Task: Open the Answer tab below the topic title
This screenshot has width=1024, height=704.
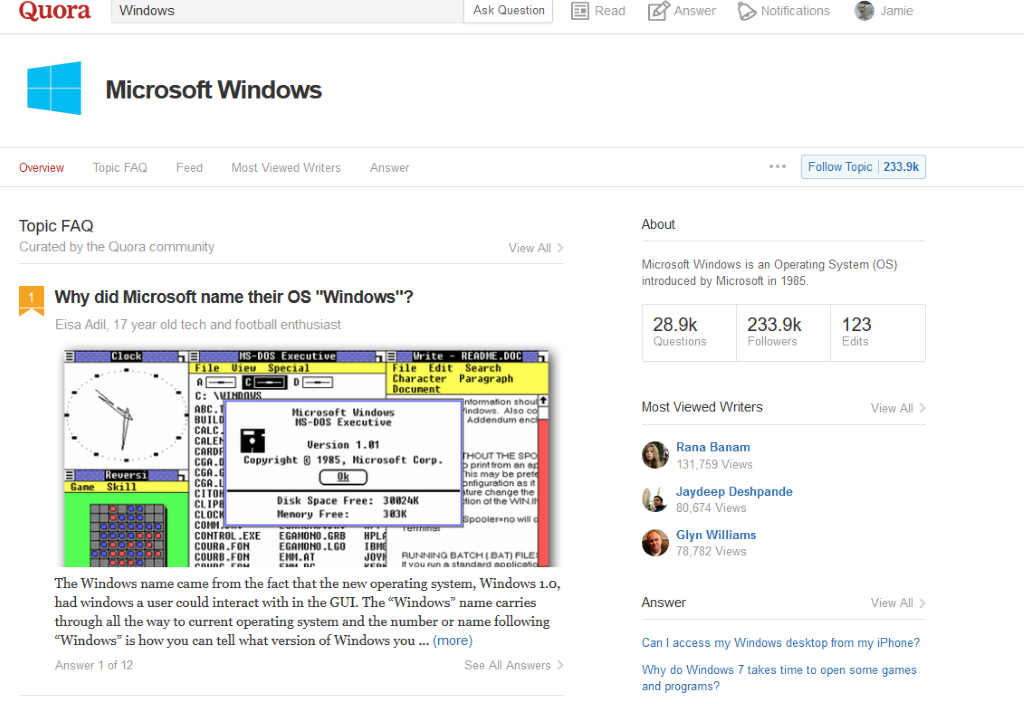Action: 389,168
